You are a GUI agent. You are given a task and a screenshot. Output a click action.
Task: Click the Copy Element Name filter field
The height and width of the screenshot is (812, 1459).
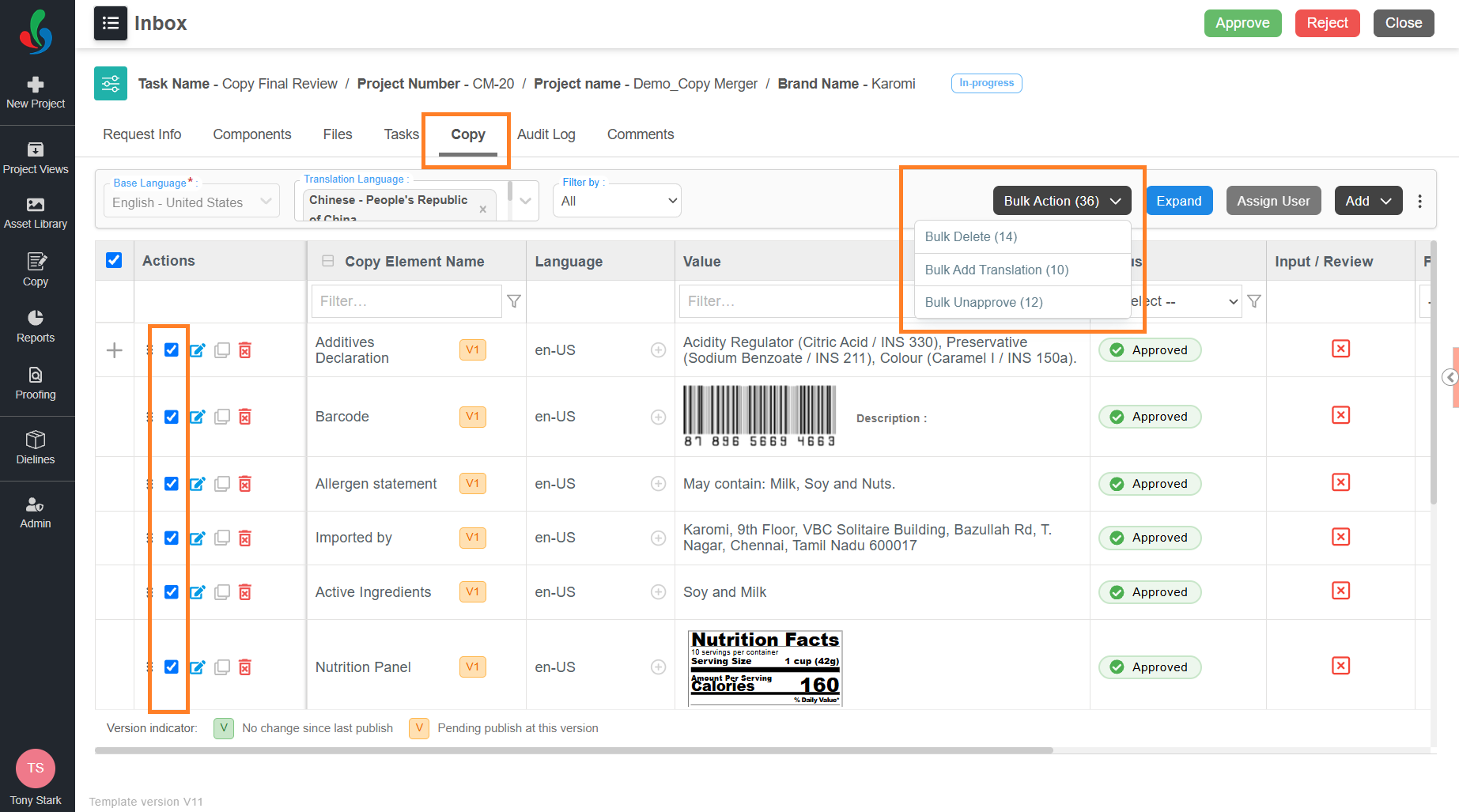[x=406, y=301]
